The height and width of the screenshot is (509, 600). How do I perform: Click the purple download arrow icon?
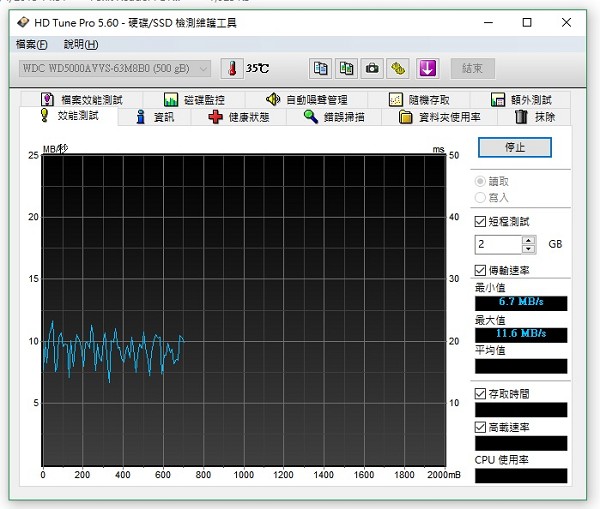pos(427,69)
